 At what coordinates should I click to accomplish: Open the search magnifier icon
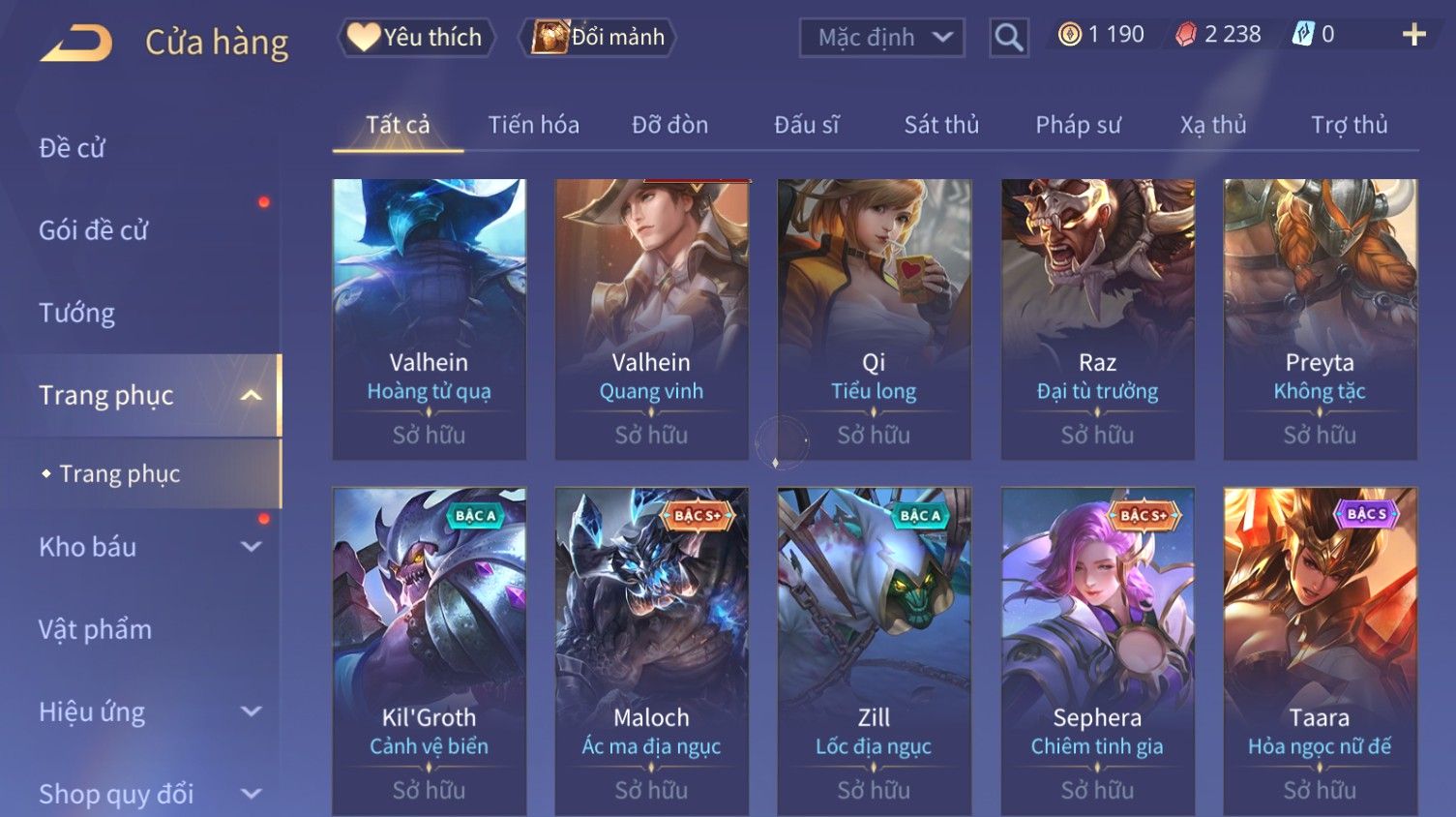tap(1008, 38)
